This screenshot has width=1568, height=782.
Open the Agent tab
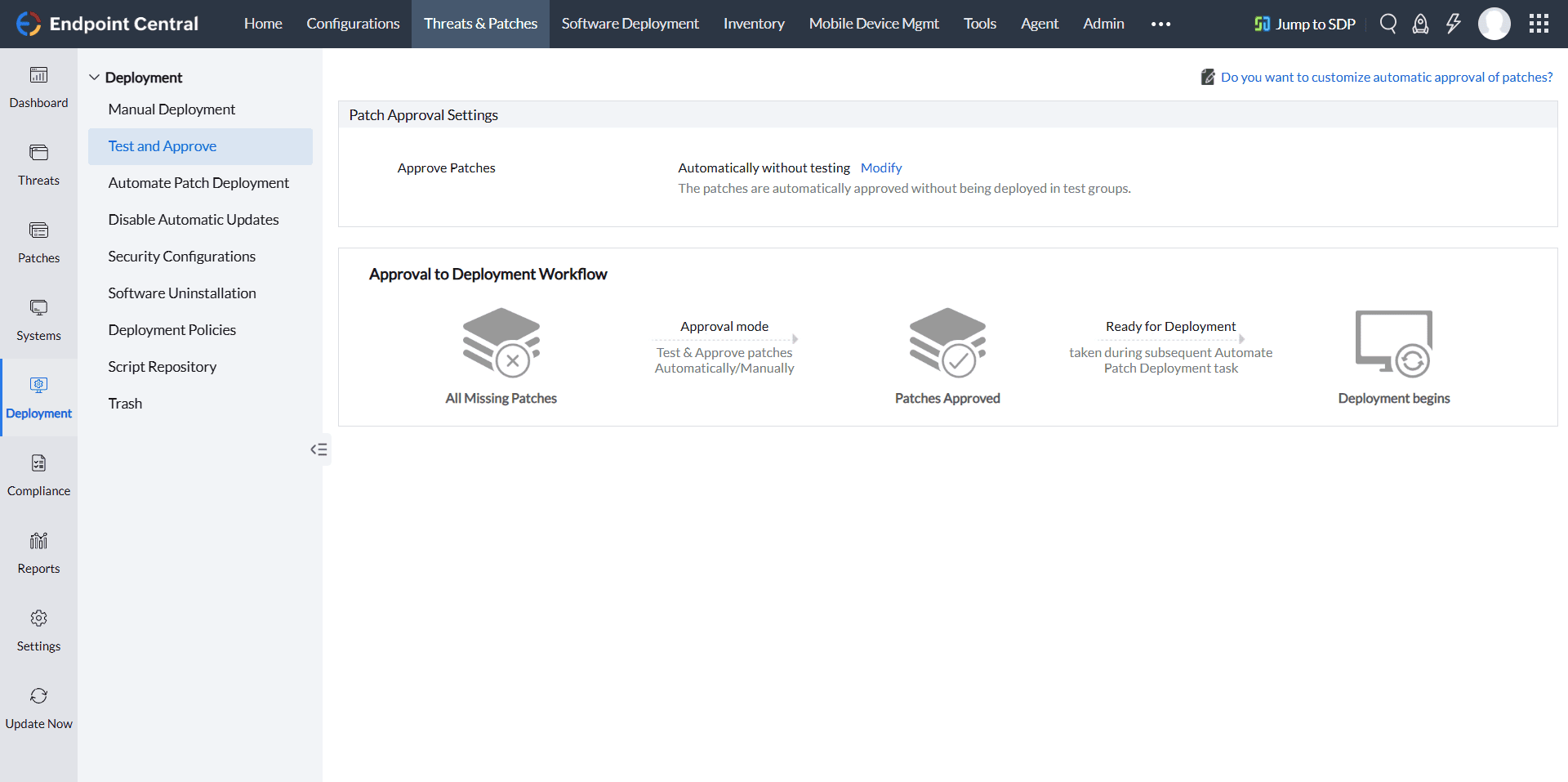pos(1040,24)
